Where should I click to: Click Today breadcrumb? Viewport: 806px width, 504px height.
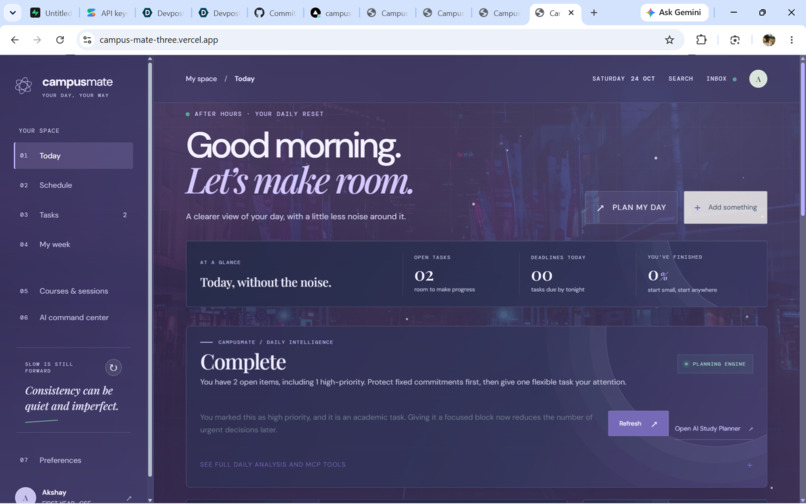coord(244,79)
